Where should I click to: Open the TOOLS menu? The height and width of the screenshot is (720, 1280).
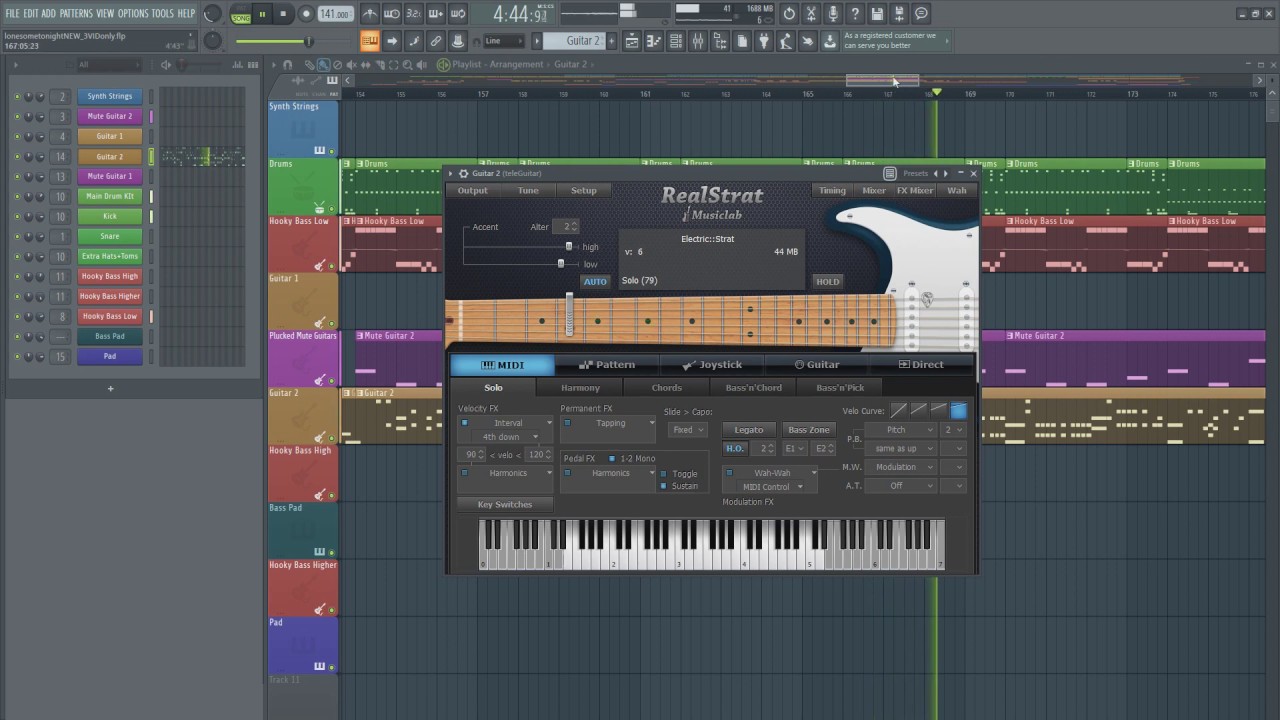[x=163, y=13]
